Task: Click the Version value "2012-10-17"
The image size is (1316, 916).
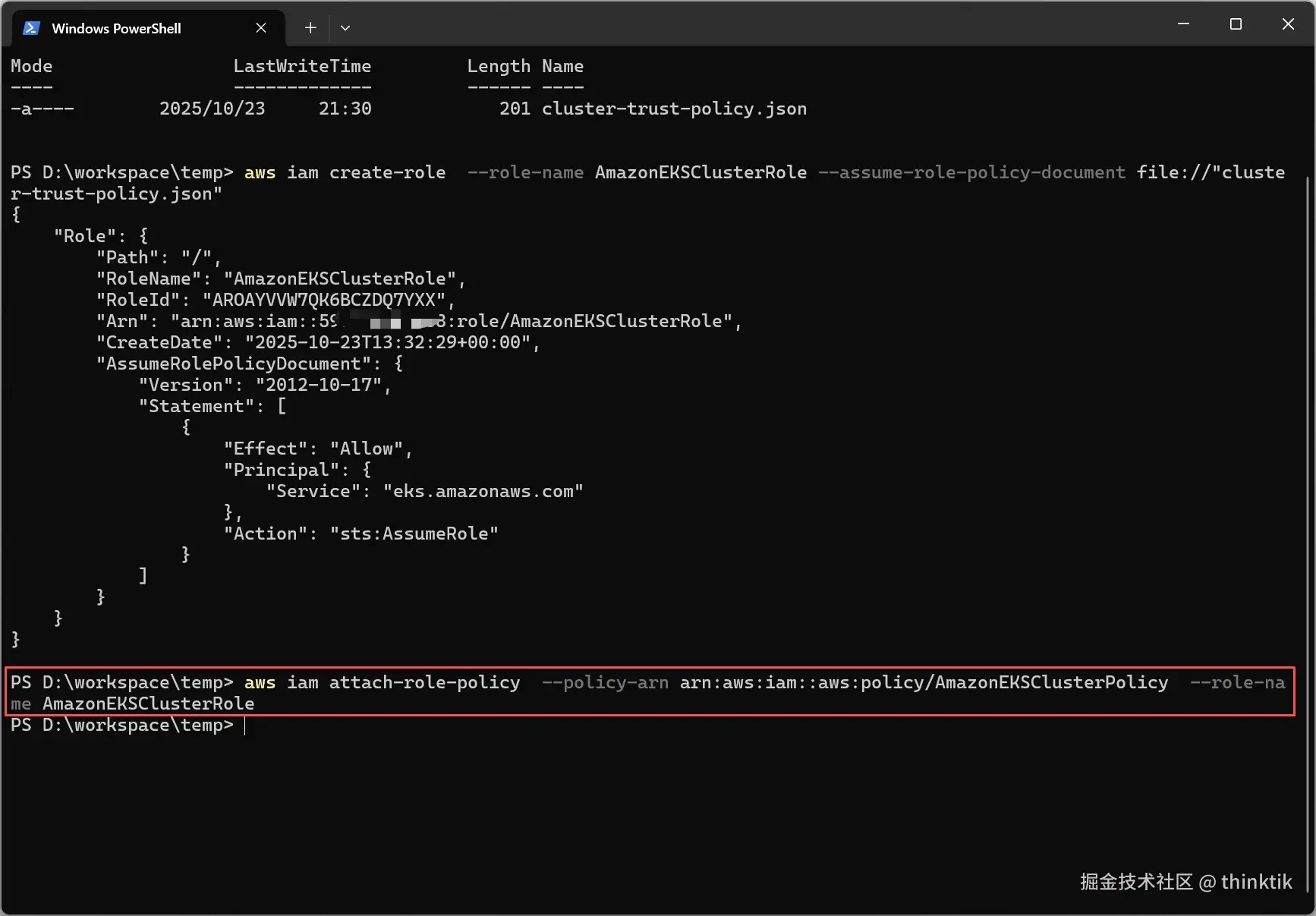Action: [x=319, y=385]
